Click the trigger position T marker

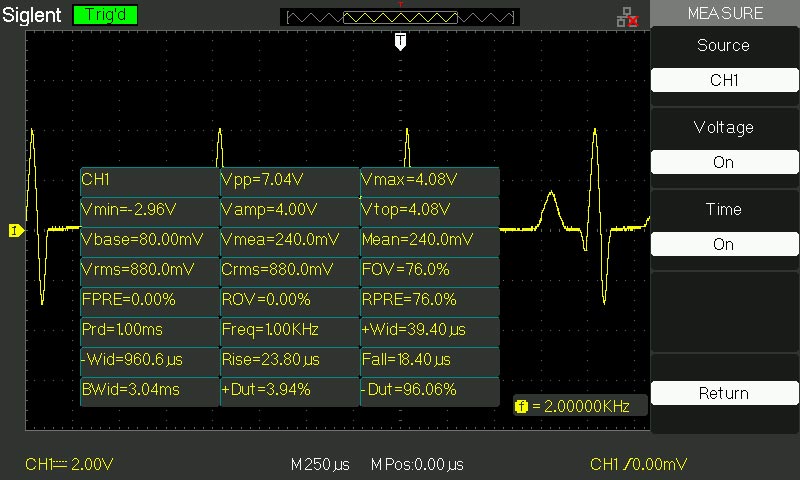pyautogui.click(x=400, y=41)
